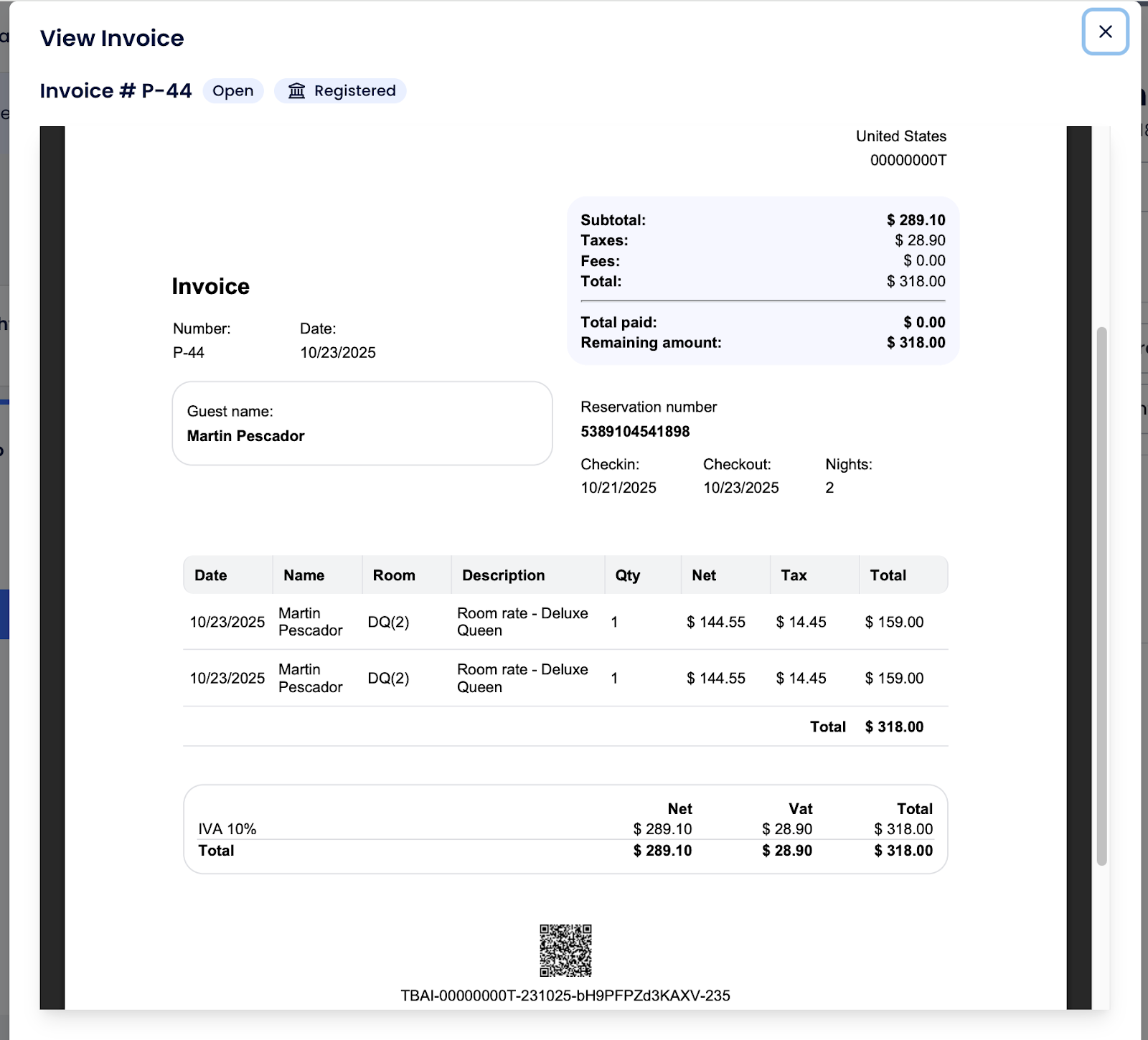
Task: Select the IVA 10% row label
Action: click(227, 829)
